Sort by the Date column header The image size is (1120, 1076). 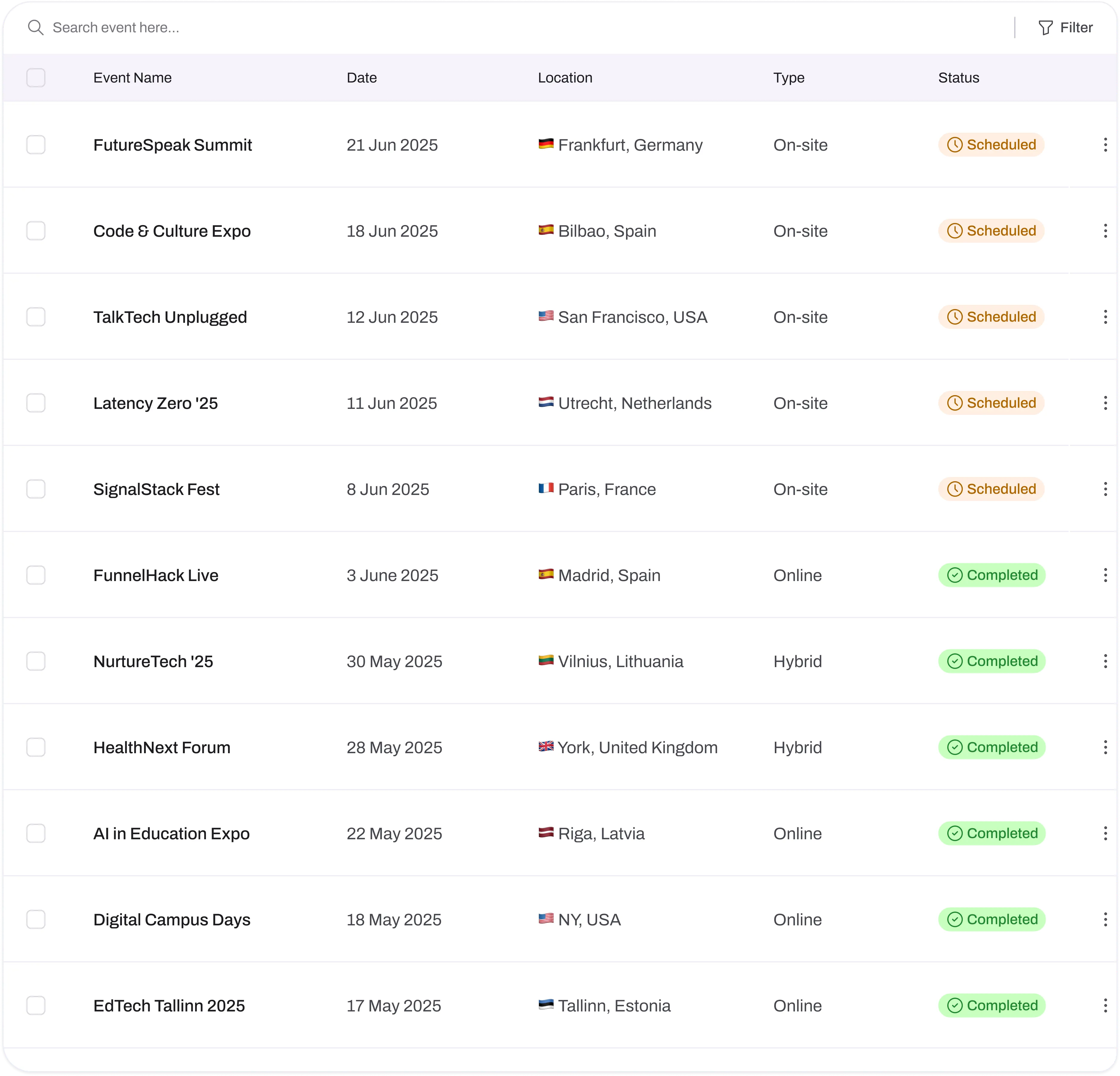coord(362,78)
